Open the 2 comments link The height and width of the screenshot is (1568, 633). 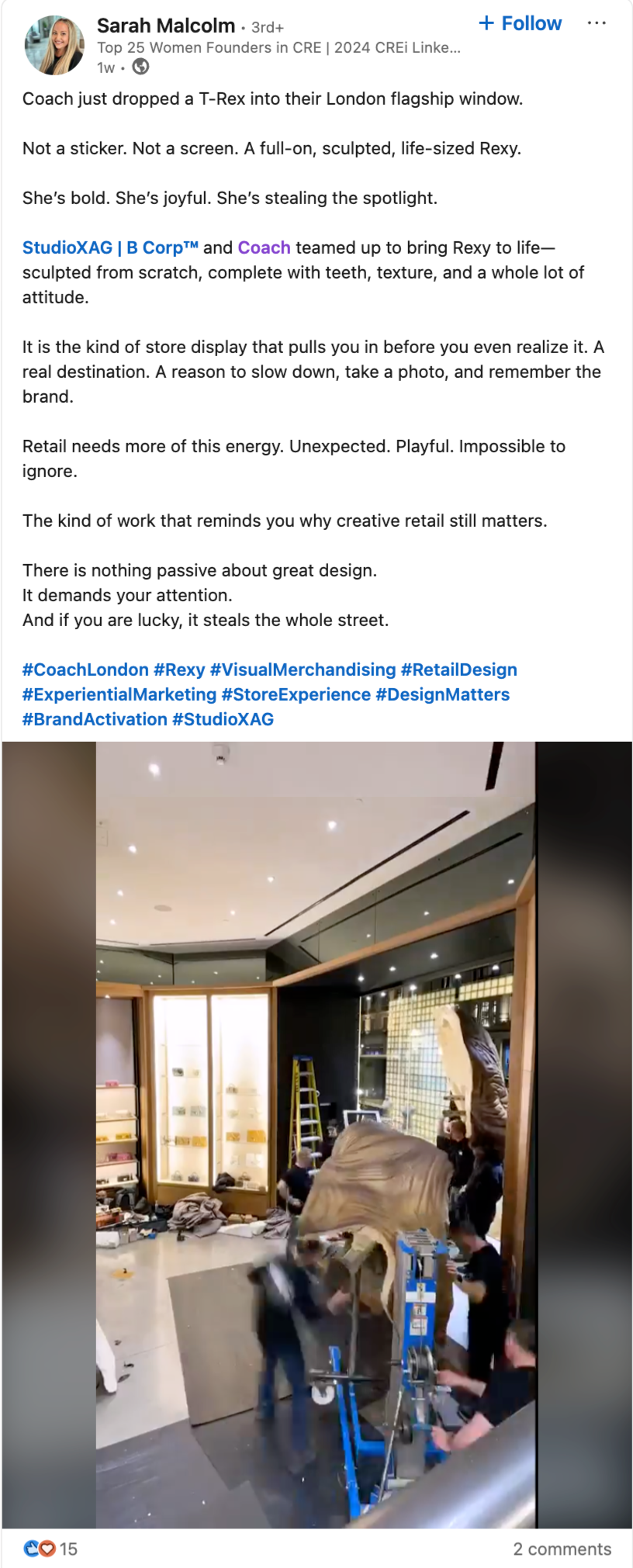562,1549
